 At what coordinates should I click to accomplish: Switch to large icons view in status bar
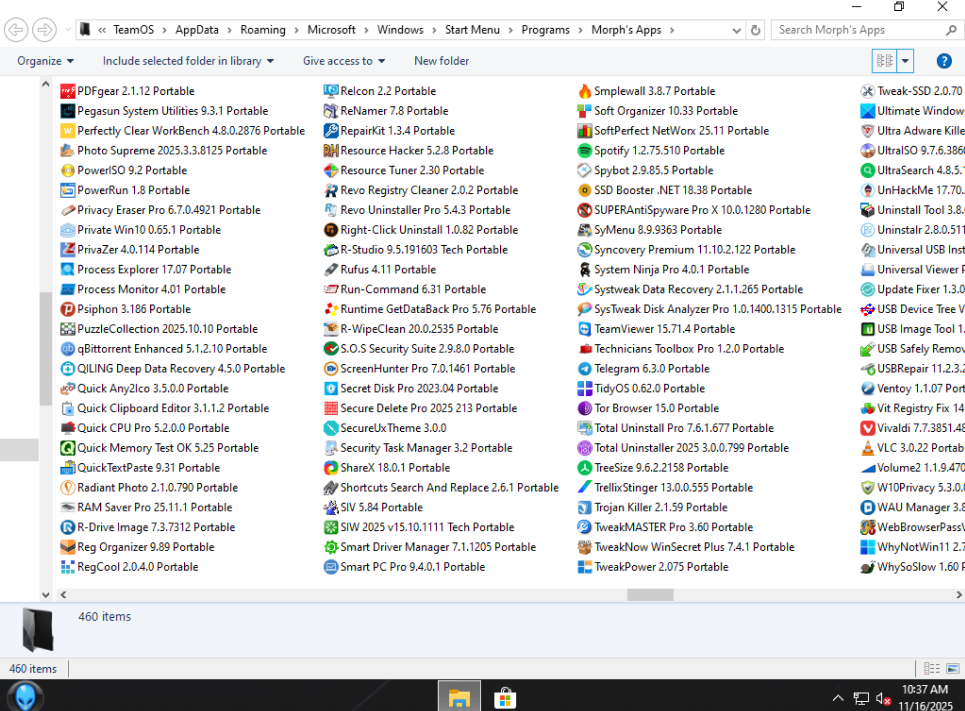pos(953,669)
